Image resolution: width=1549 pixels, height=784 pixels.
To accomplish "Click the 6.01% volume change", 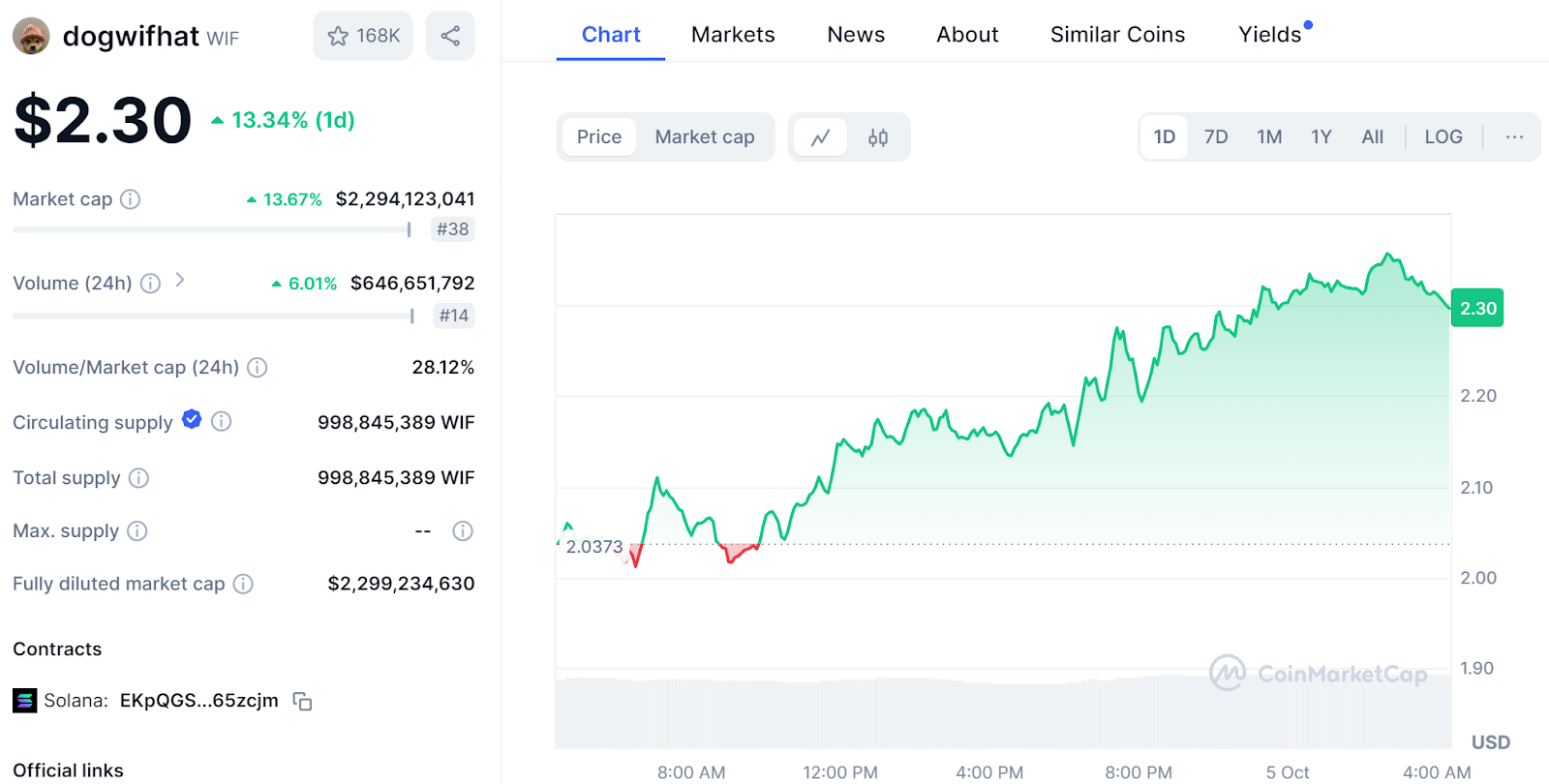I will point(305,284).
